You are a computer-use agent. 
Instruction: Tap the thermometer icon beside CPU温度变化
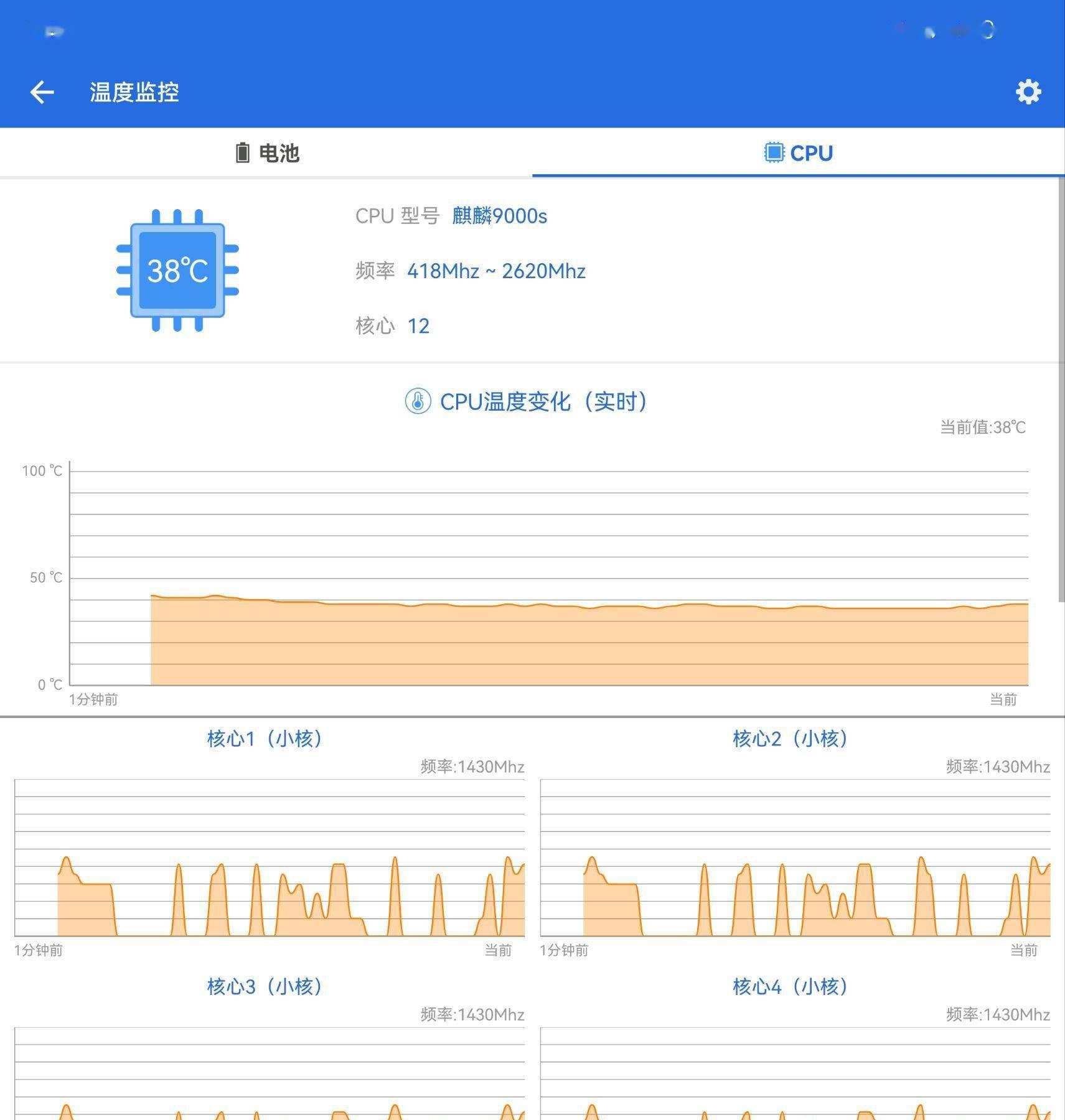(418, 402)
